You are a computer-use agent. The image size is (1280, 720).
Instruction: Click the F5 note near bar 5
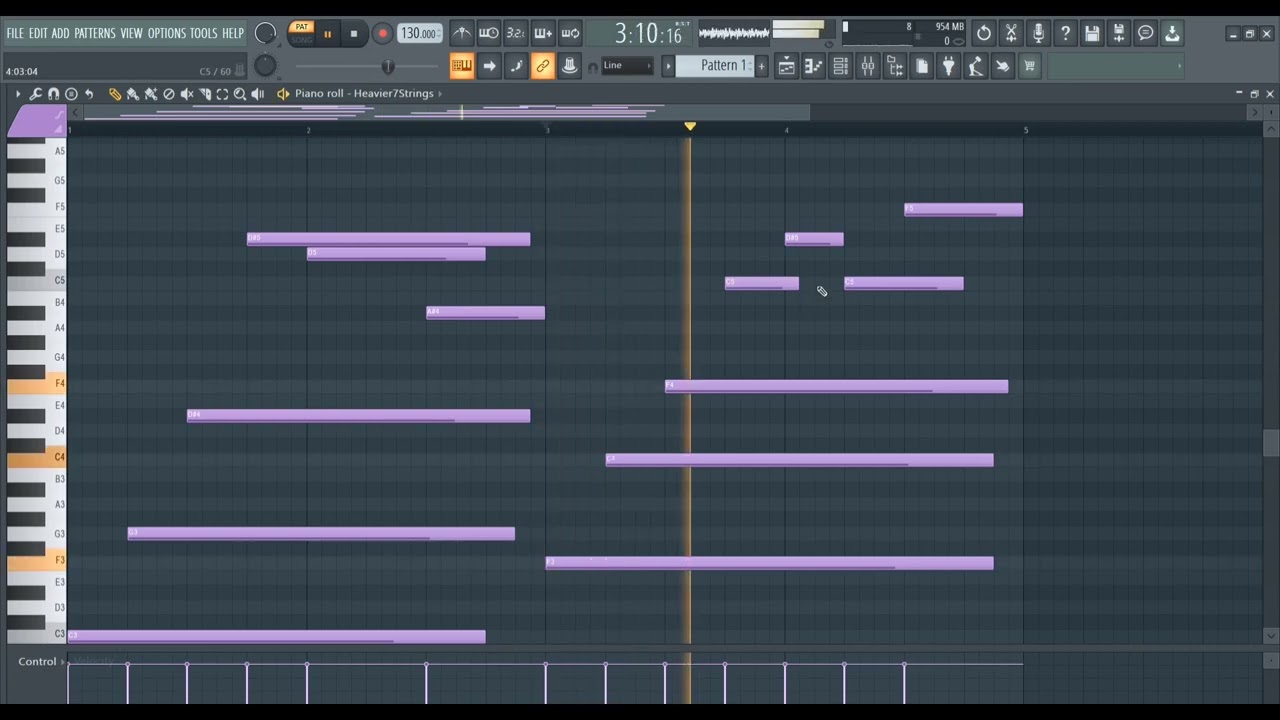(x=964, y=210)
